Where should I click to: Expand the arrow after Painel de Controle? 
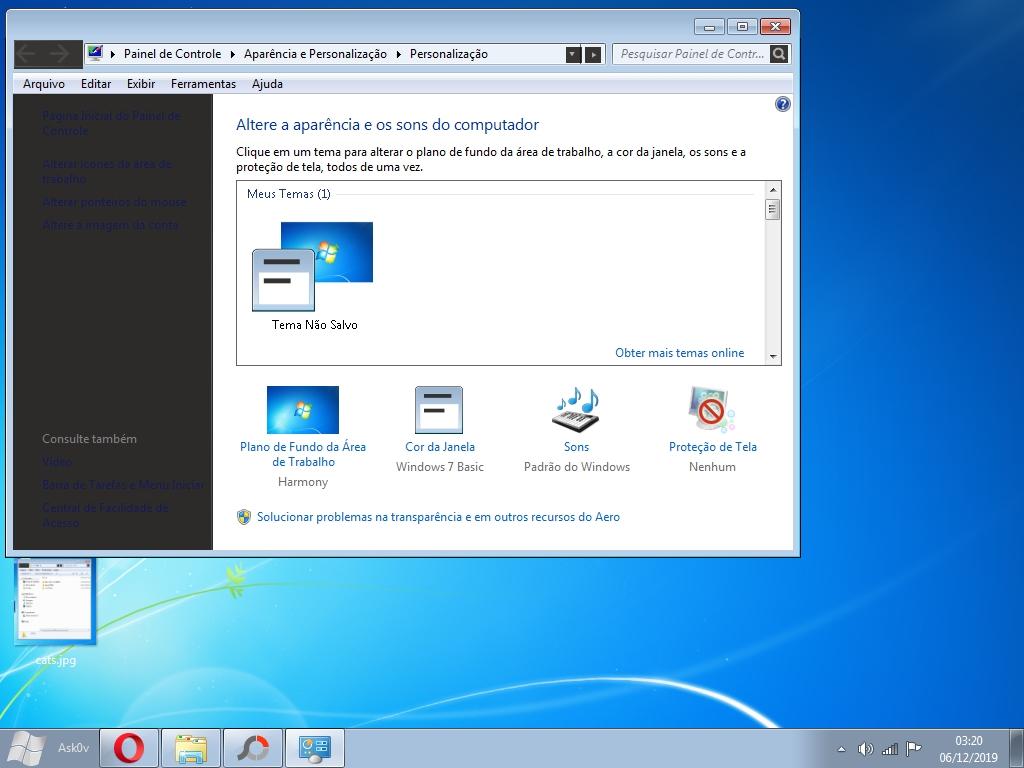[232, 54]
